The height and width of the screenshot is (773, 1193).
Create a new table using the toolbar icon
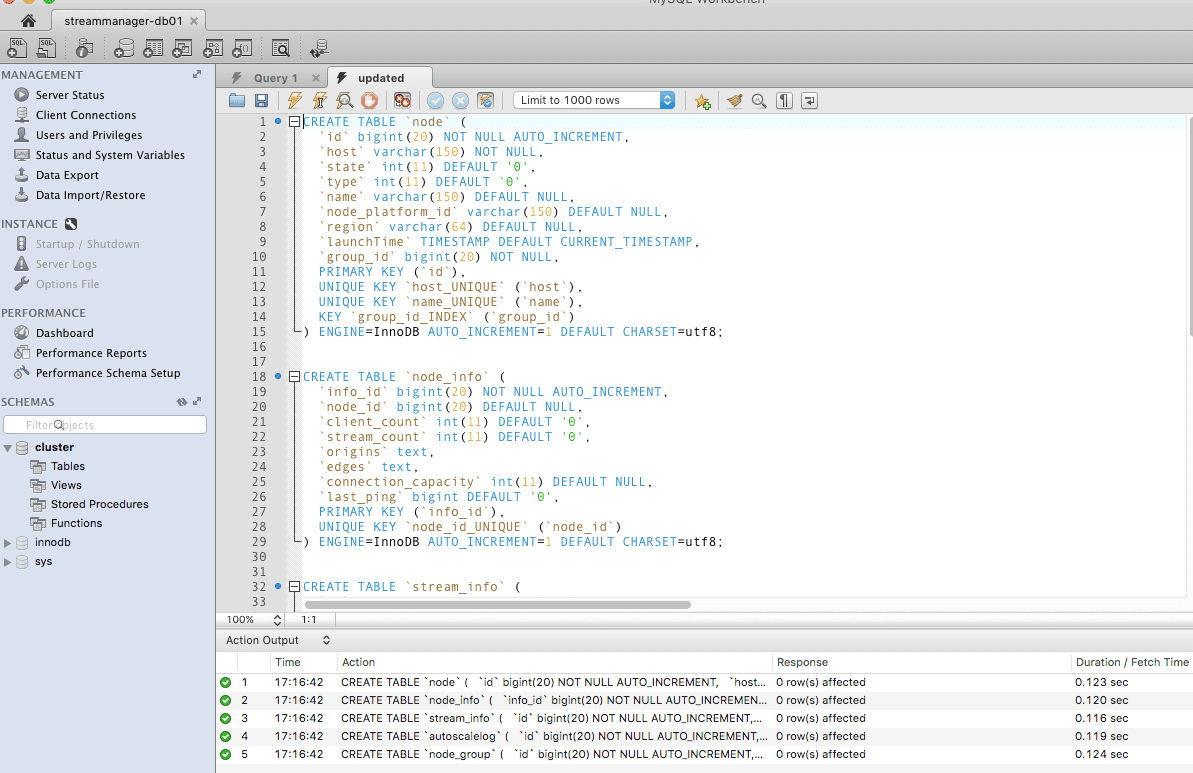click(x=153, y=47)
